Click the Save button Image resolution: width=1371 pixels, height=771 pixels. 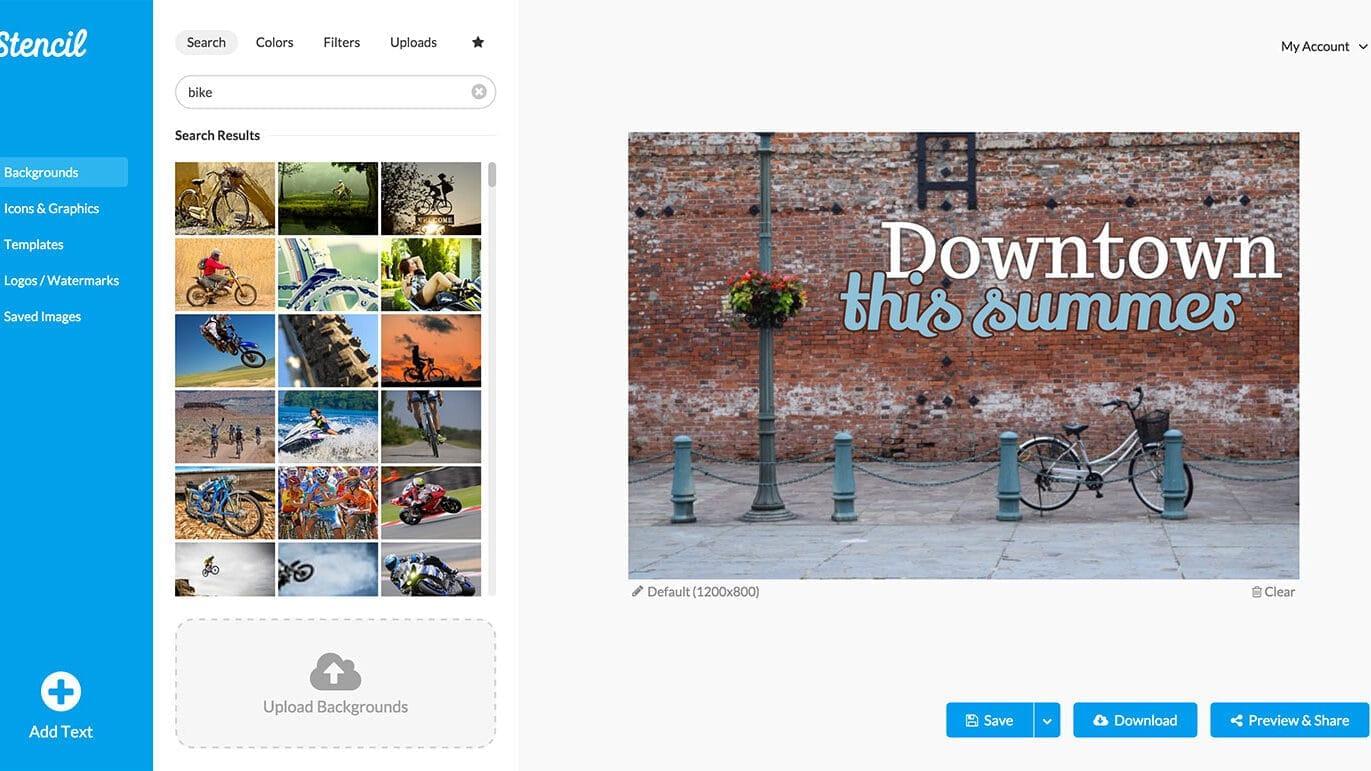990,720
